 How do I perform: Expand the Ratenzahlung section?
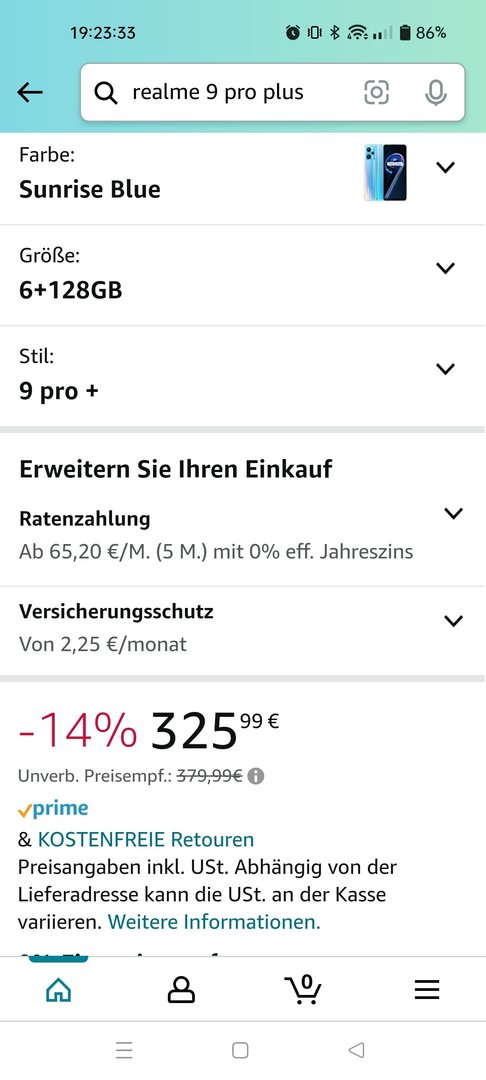click(243, 534)
